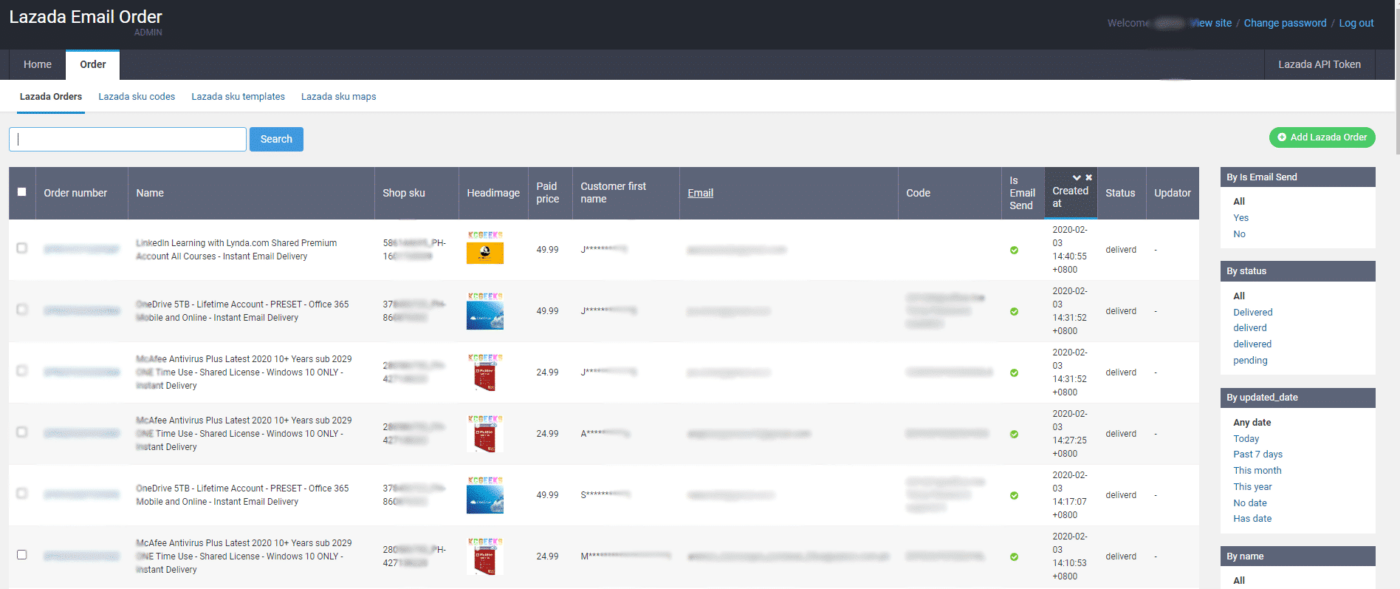Check the McAfee order created at 14:10:53
1400x589 pixels.
point(22,554)
